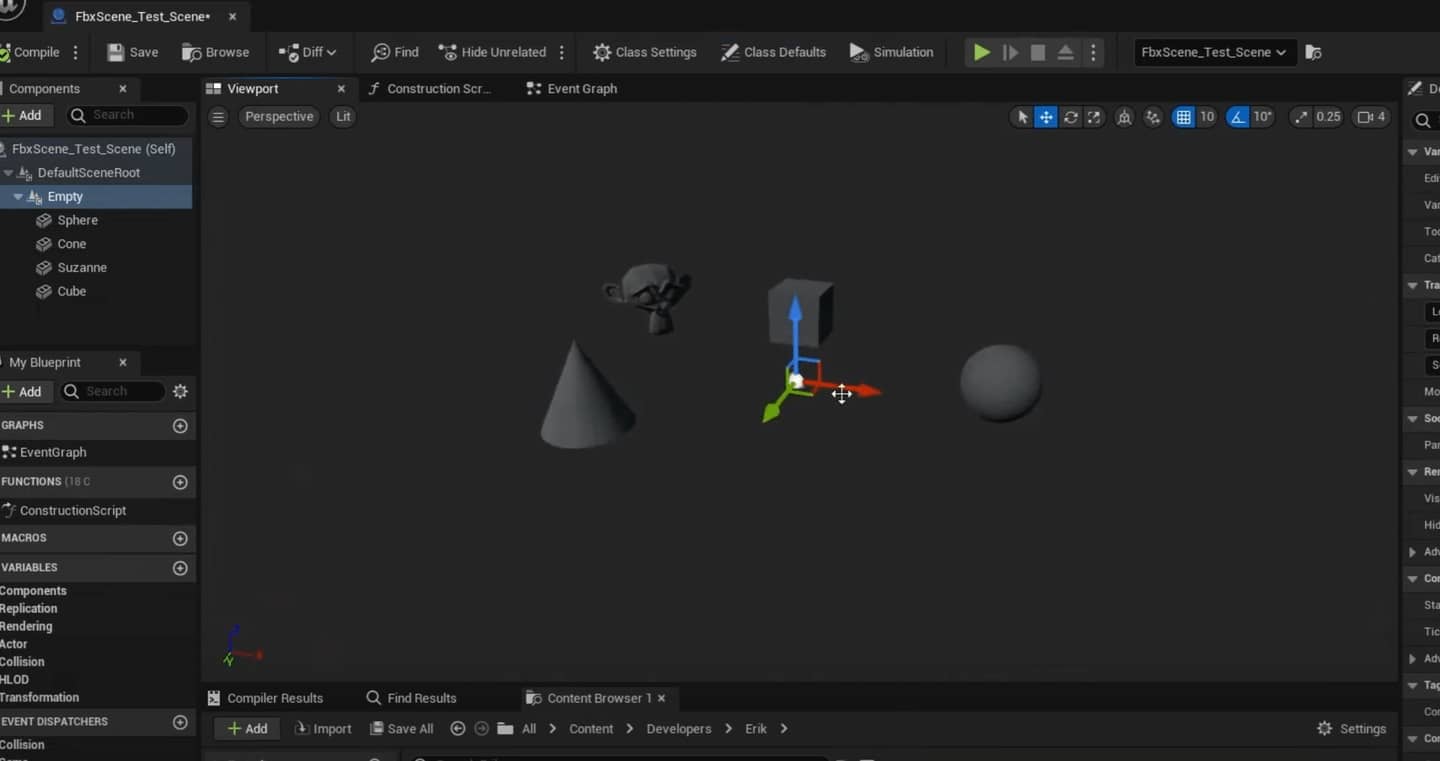Click the green Play simulation button
Image resolution: width=1440 pixels, height=761 pixels.
tap(982, 52)
